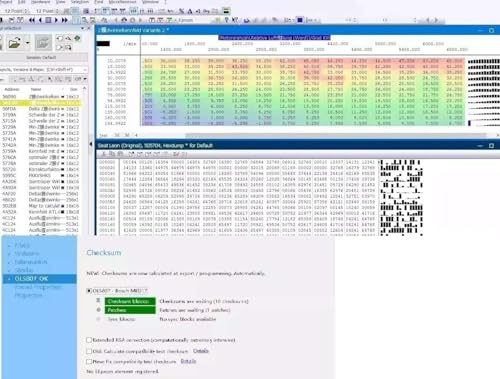Collapse the left panel with the splitter arrow
The width and height of the screenshot is (500, 379).
(x=91, y=144)
